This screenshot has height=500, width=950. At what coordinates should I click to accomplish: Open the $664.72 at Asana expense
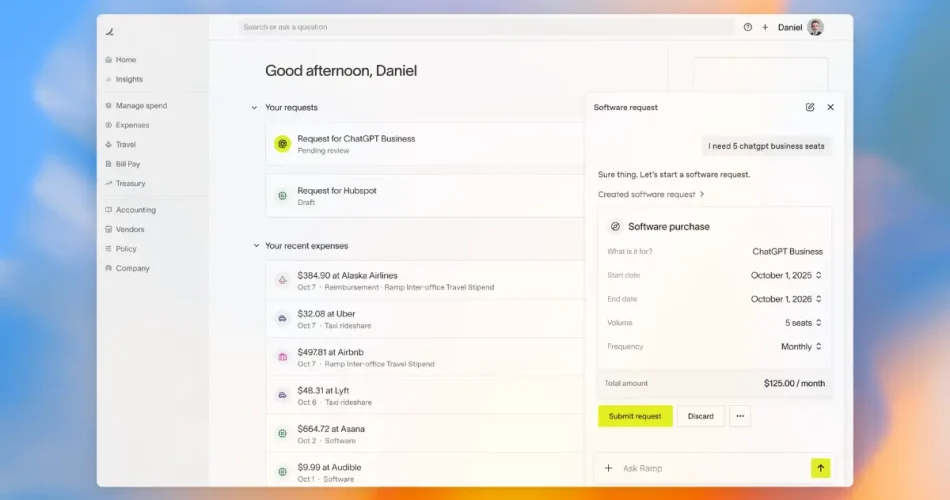pos(425,434)
